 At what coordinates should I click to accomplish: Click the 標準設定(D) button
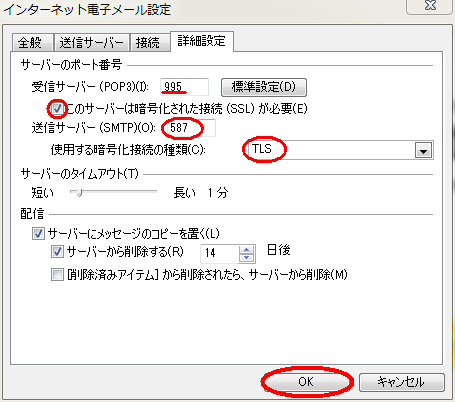point(264,87)
